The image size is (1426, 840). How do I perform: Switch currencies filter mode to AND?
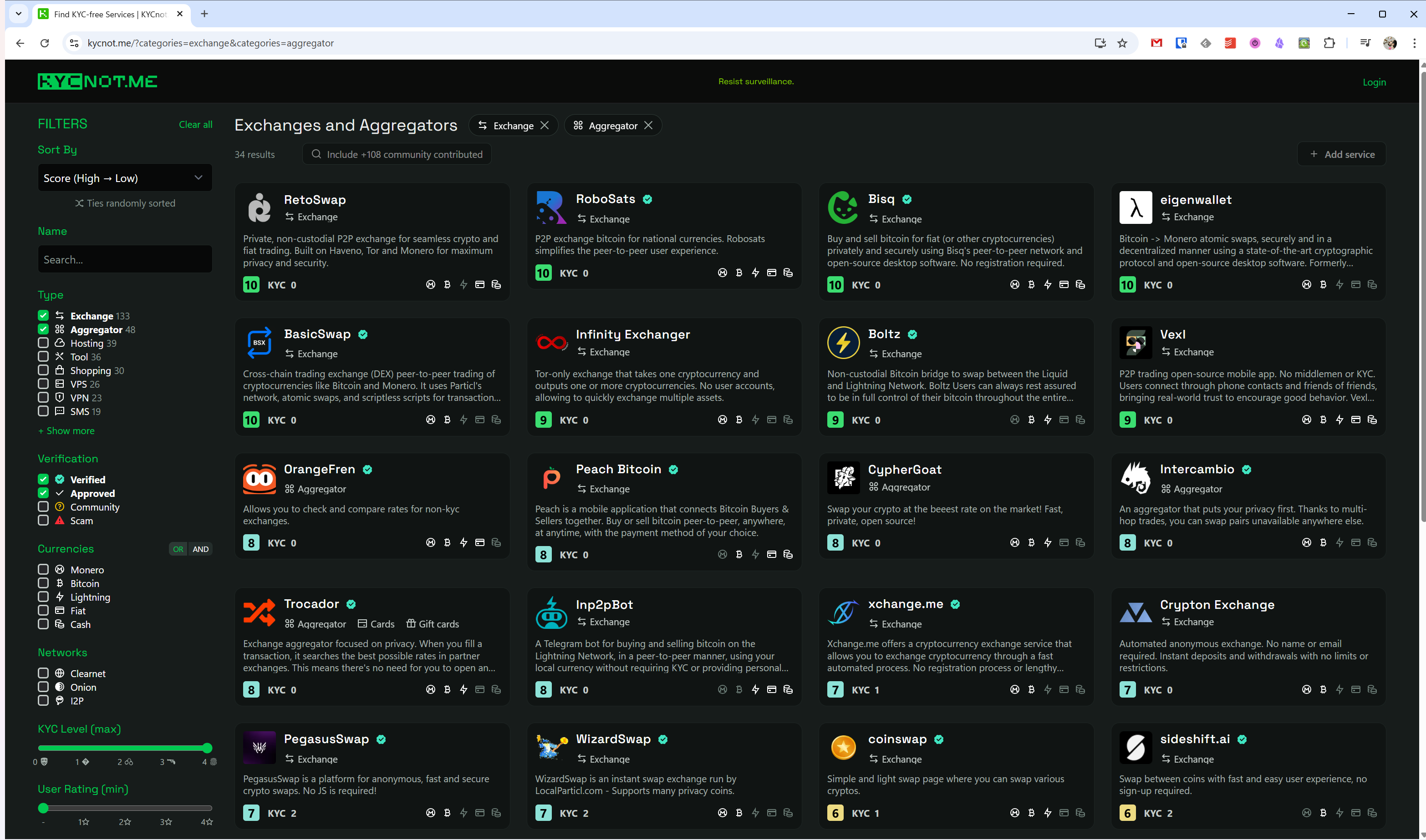click(200, 549)
